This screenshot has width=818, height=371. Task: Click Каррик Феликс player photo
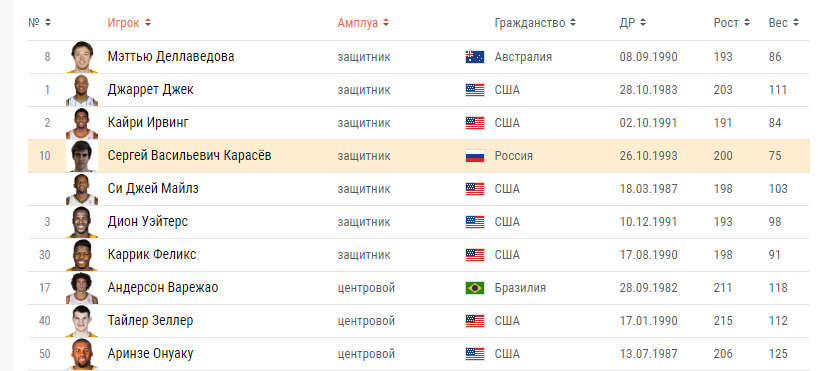click(82, 255)
